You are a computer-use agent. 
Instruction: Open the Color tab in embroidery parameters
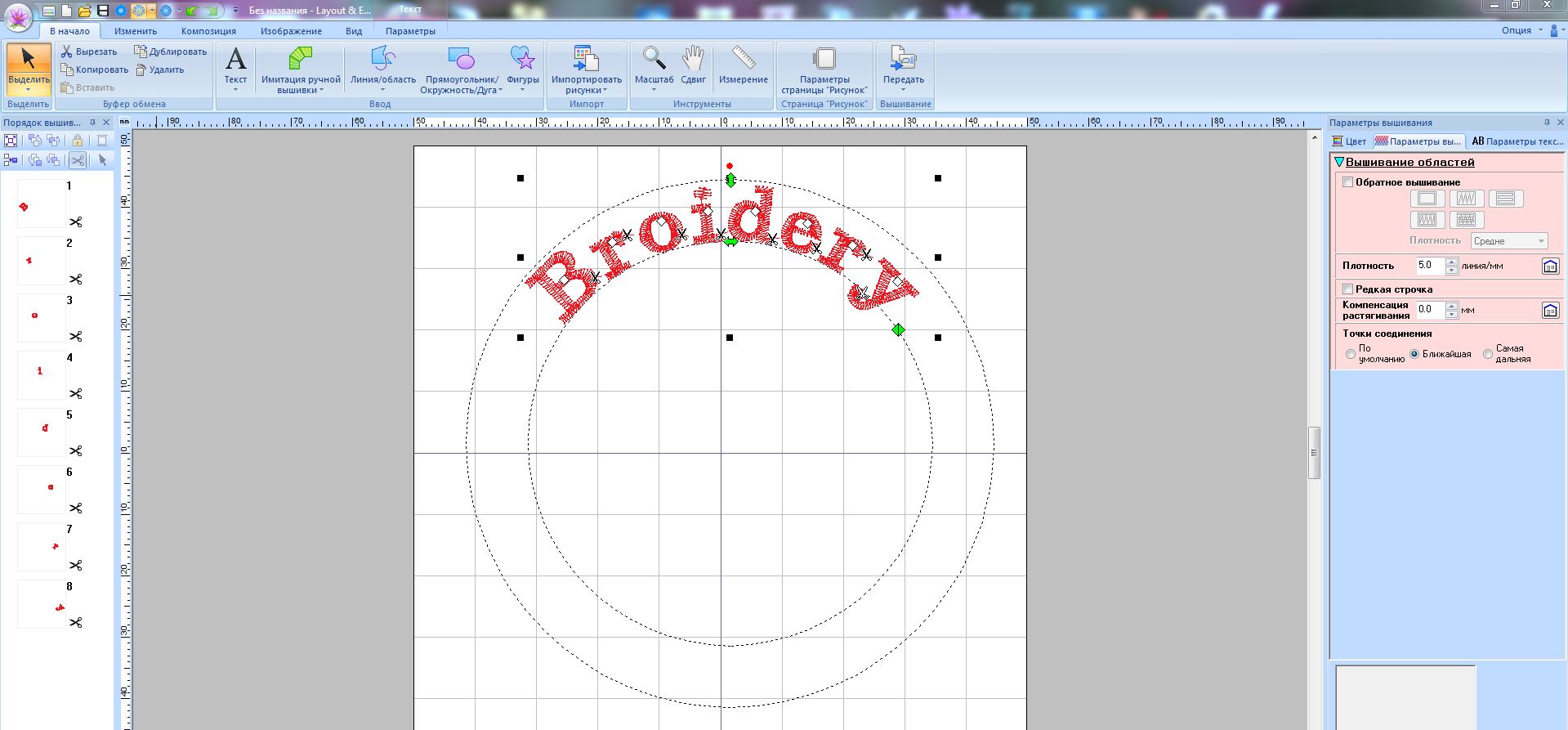pyautogui.click(x=1349, y=141)
